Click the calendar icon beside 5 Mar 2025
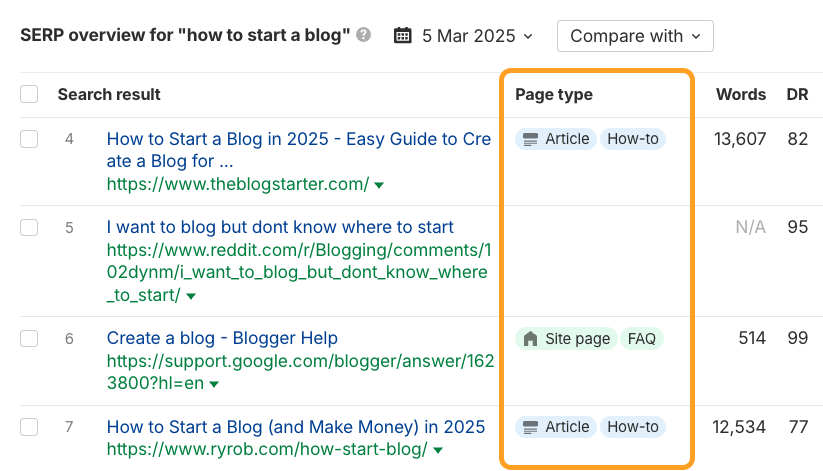Screen dimensions: 823x471 pos(403,36)
